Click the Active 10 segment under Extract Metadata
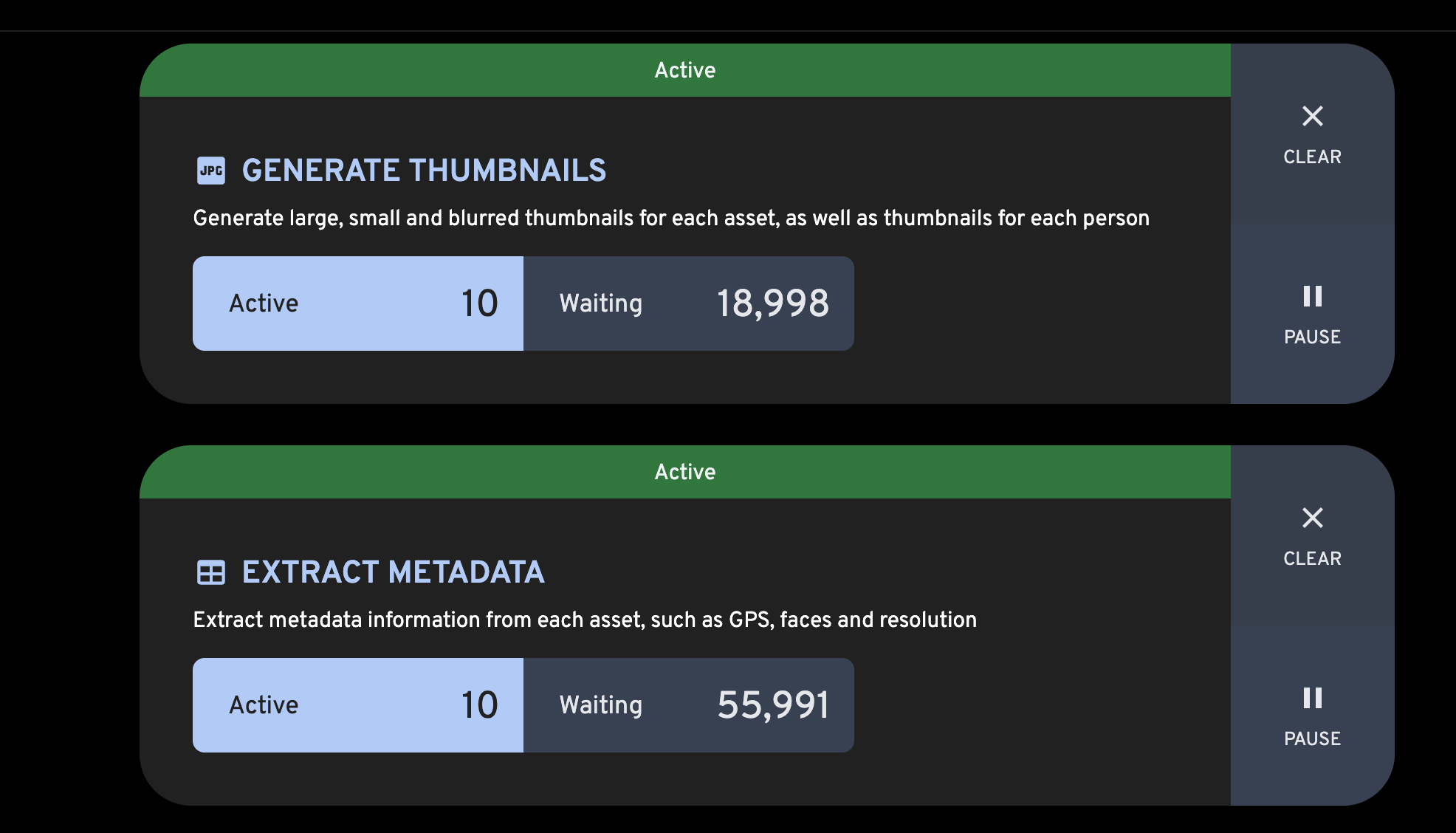The height and width of the screenshot is (833, 1456). pyautogui.click(x=357, y=705)
